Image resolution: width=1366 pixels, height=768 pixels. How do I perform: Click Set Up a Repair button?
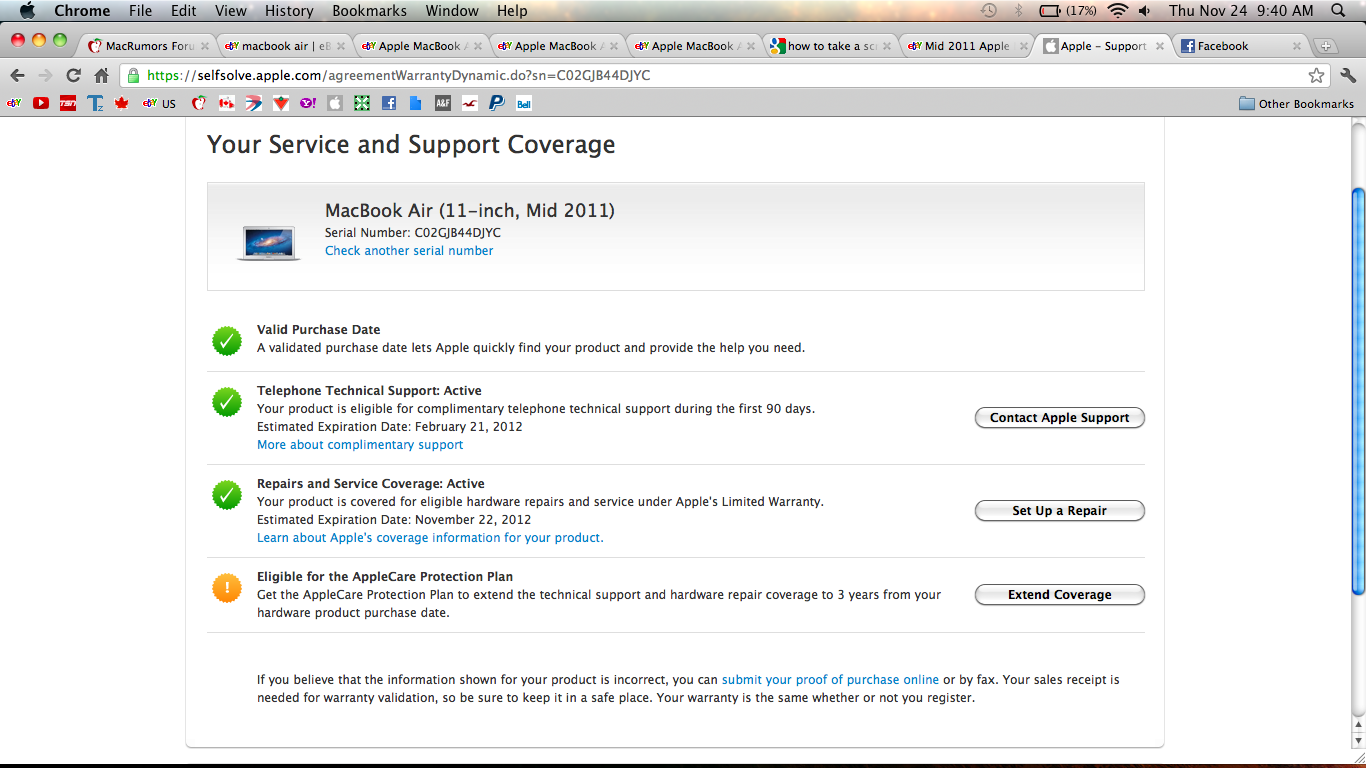1060,511
